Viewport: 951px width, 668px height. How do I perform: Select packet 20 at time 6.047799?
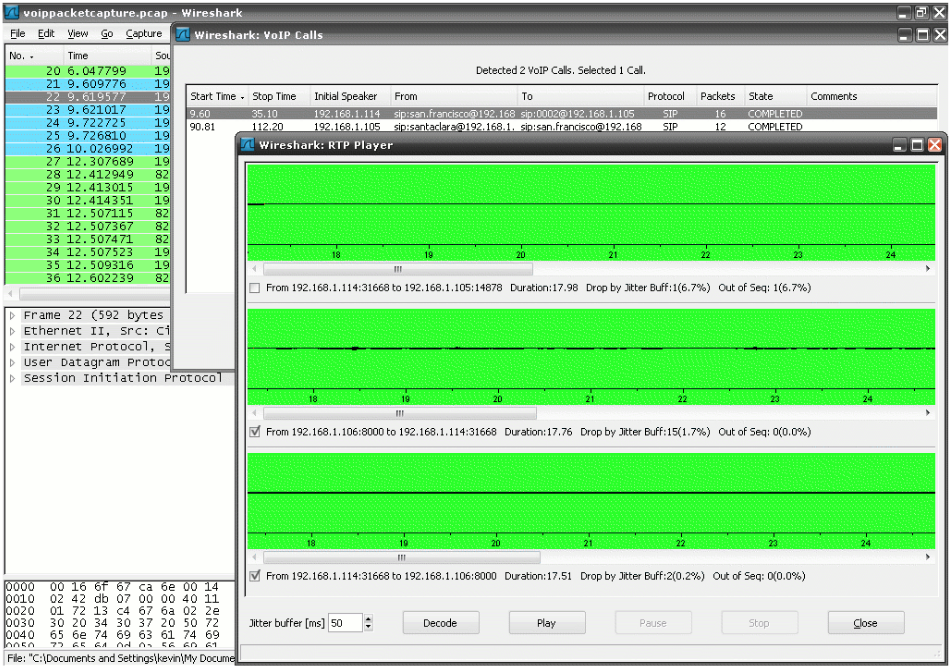click(x=88, y=71)
